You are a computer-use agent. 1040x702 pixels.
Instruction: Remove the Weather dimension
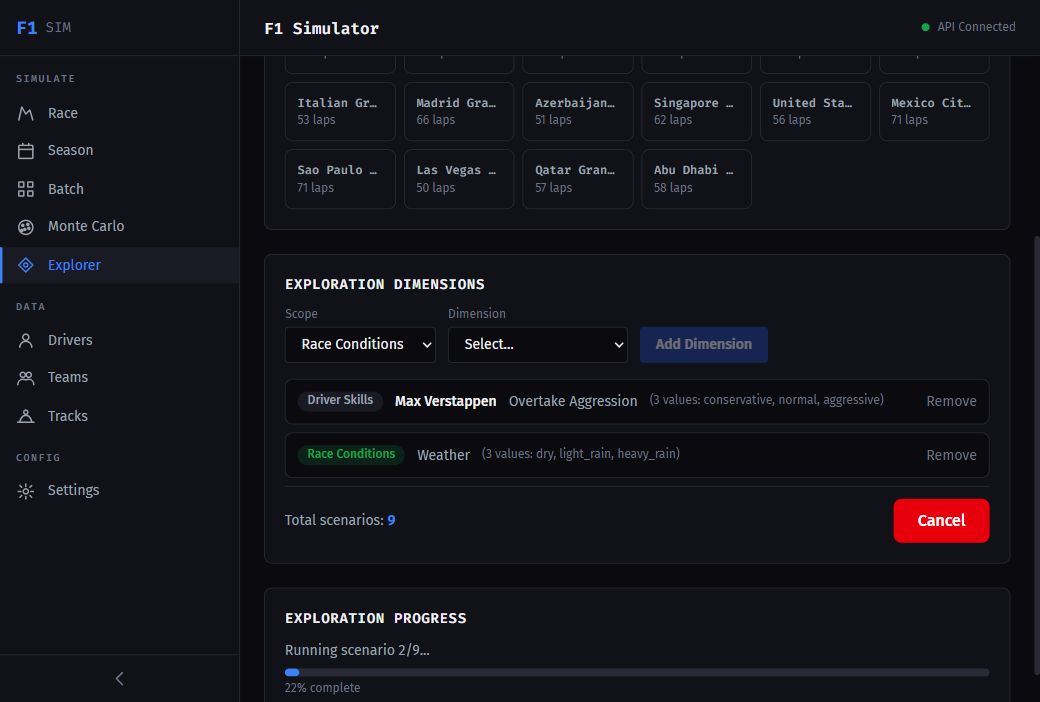[x=951, y=455]
